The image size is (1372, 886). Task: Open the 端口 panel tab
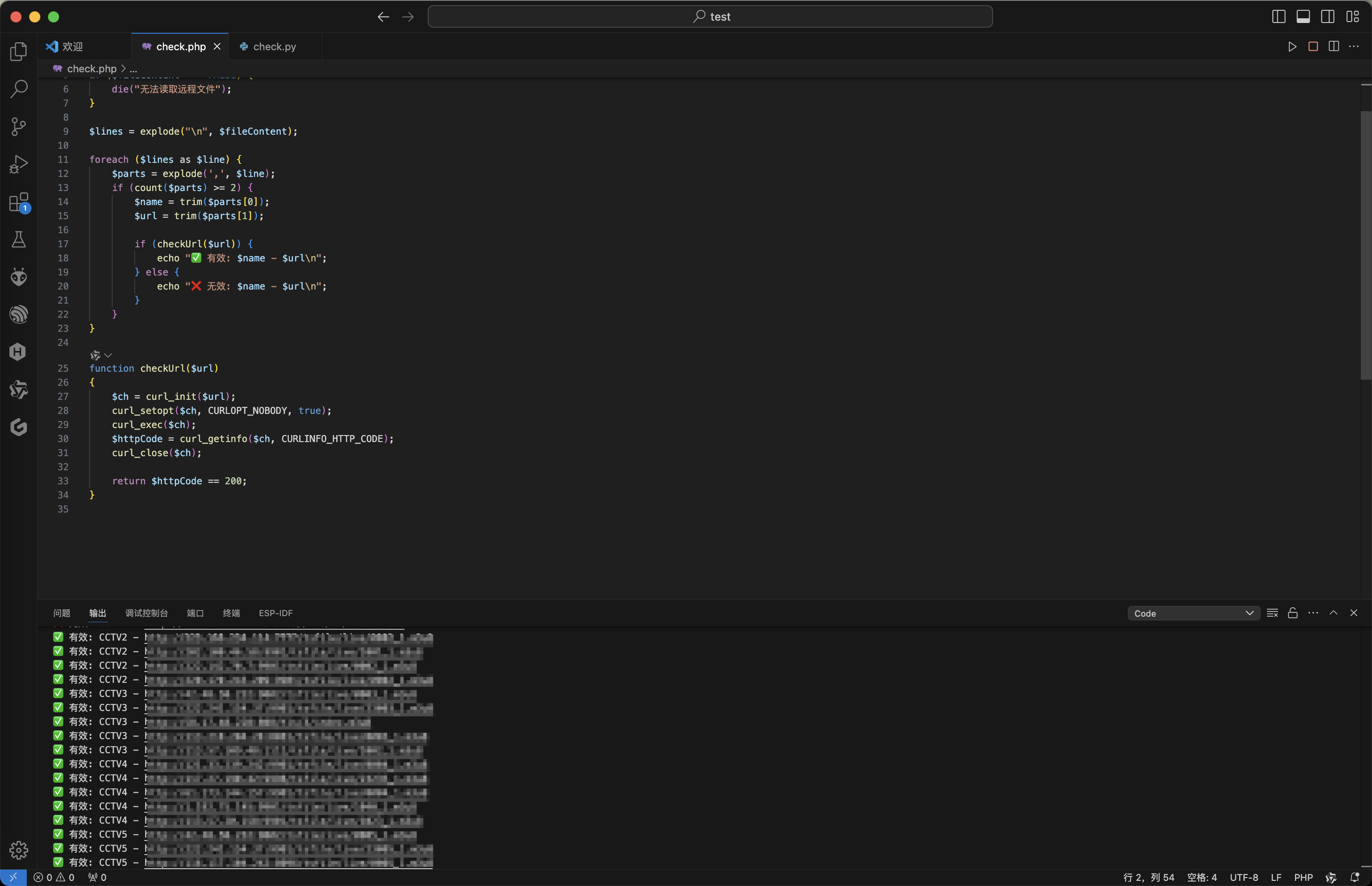pyautogui.click(x=196, y=613)
